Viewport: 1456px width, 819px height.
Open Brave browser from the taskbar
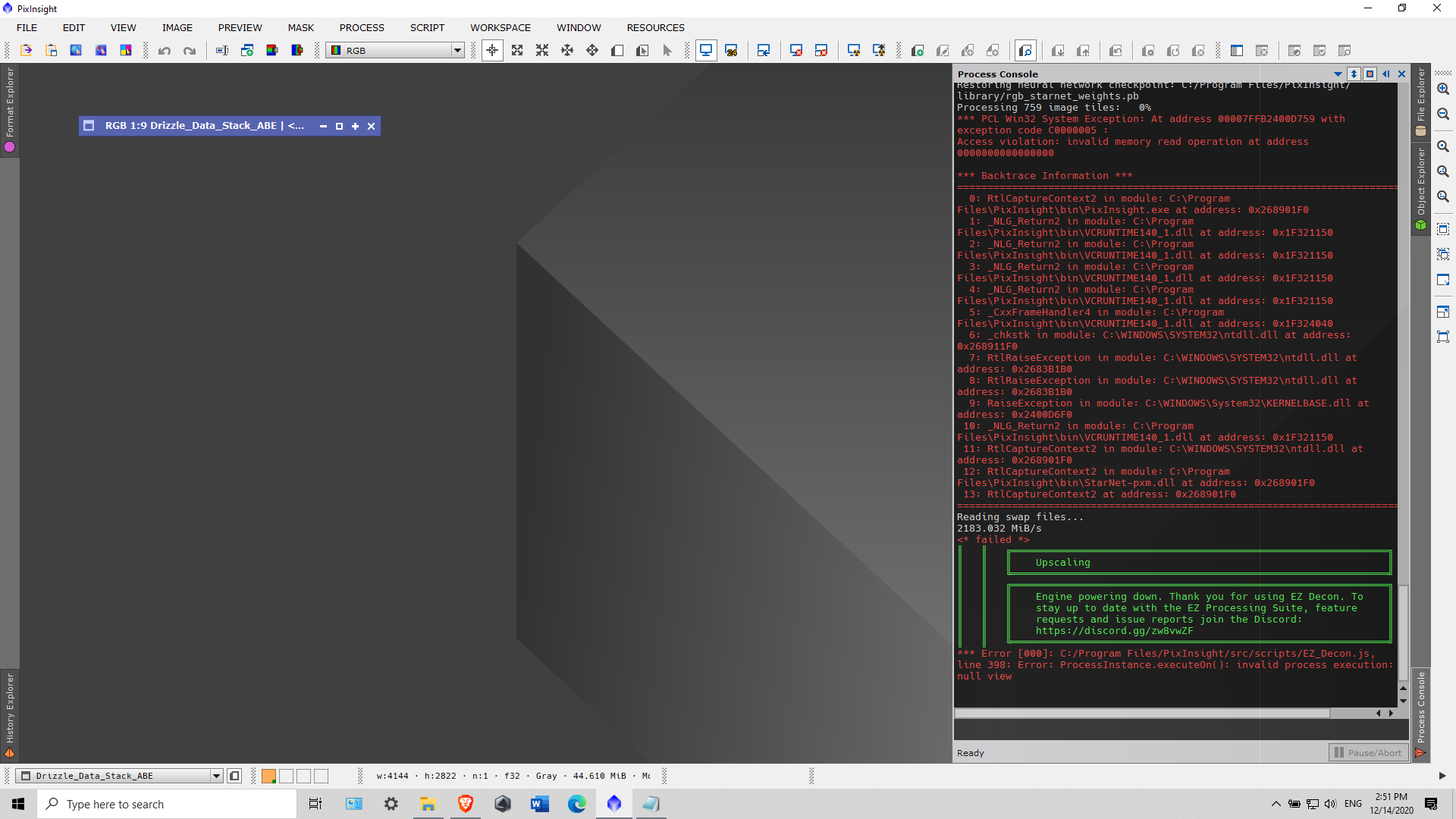(466, 804)
